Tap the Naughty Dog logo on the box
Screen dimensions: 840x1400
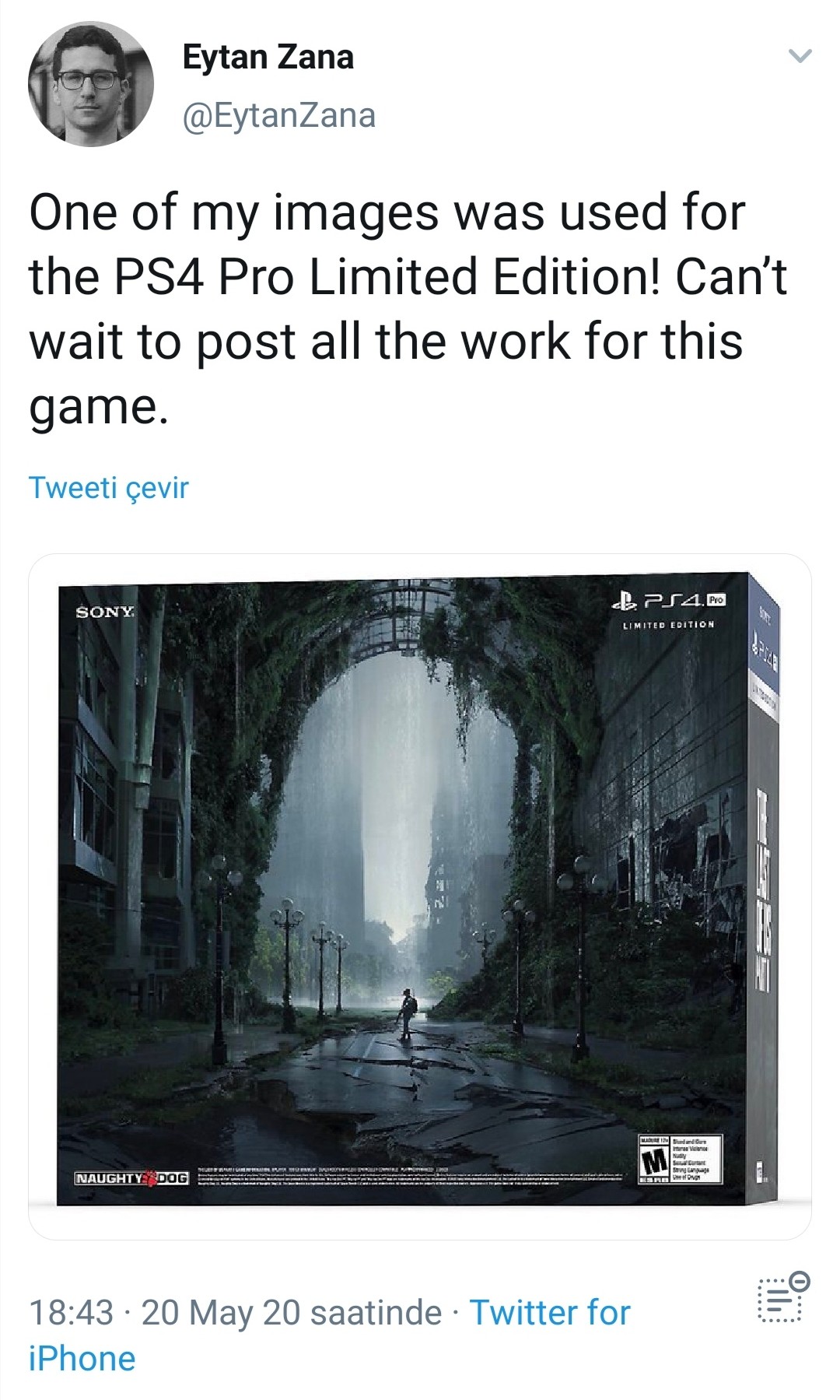coord(131,1177)
